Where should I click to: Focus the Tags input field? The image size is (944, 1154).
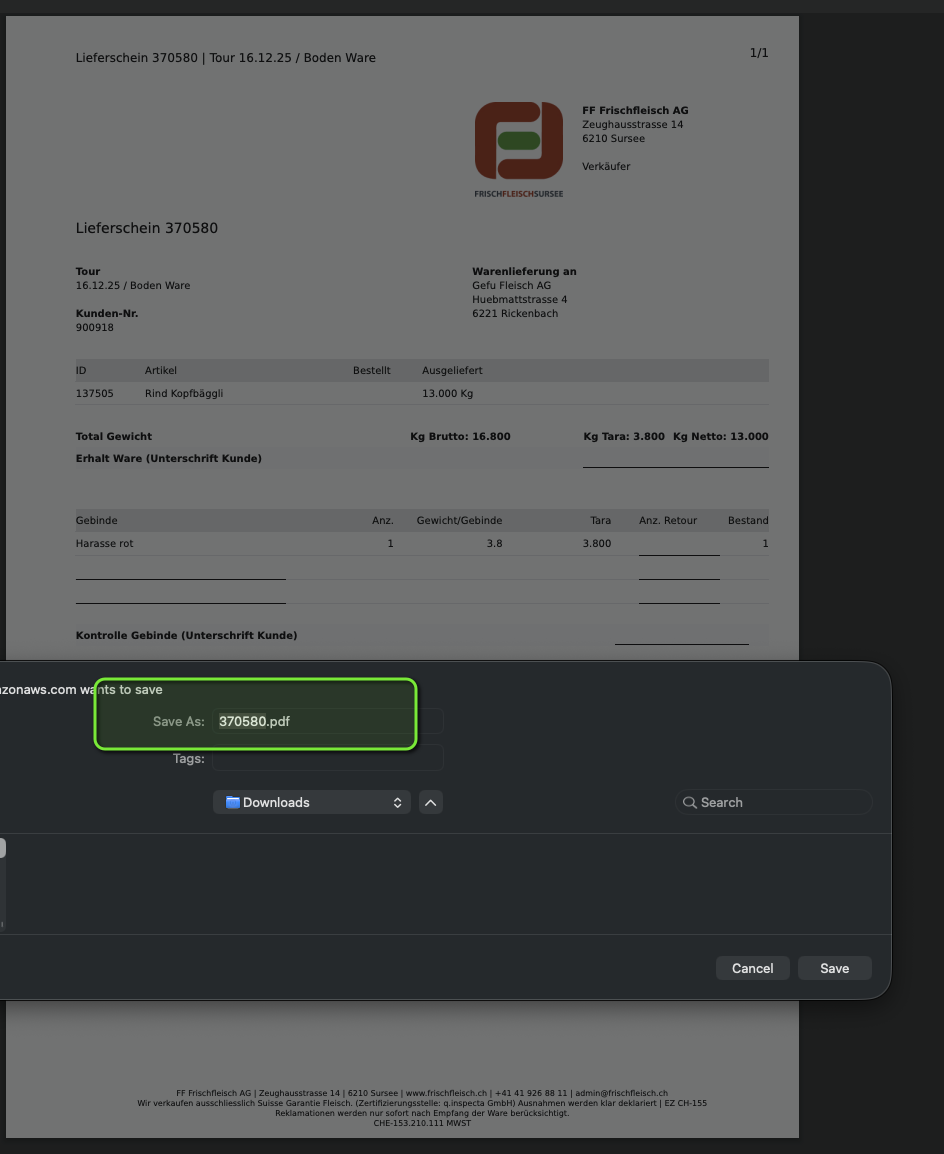point(327,758)
